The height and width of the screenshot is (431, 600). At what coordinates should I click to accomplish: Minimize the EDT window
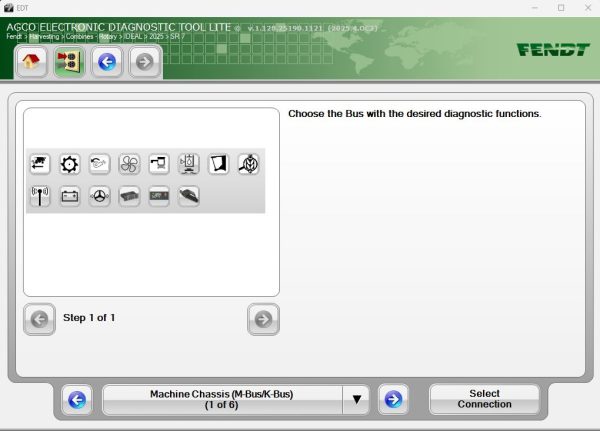[535, 8]
